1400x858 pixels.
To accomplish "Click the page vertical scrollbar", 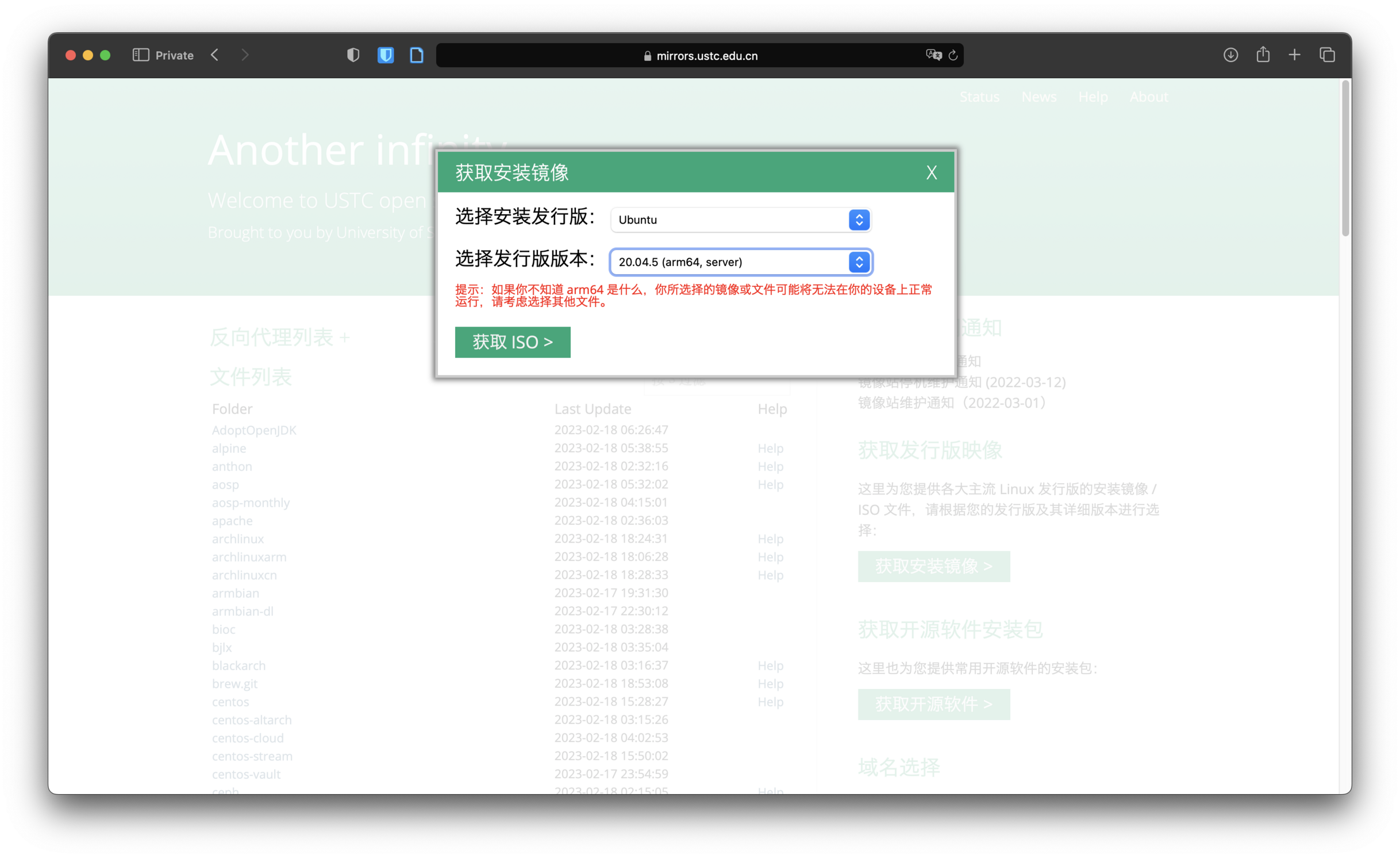I will [x=1345, y=159].
